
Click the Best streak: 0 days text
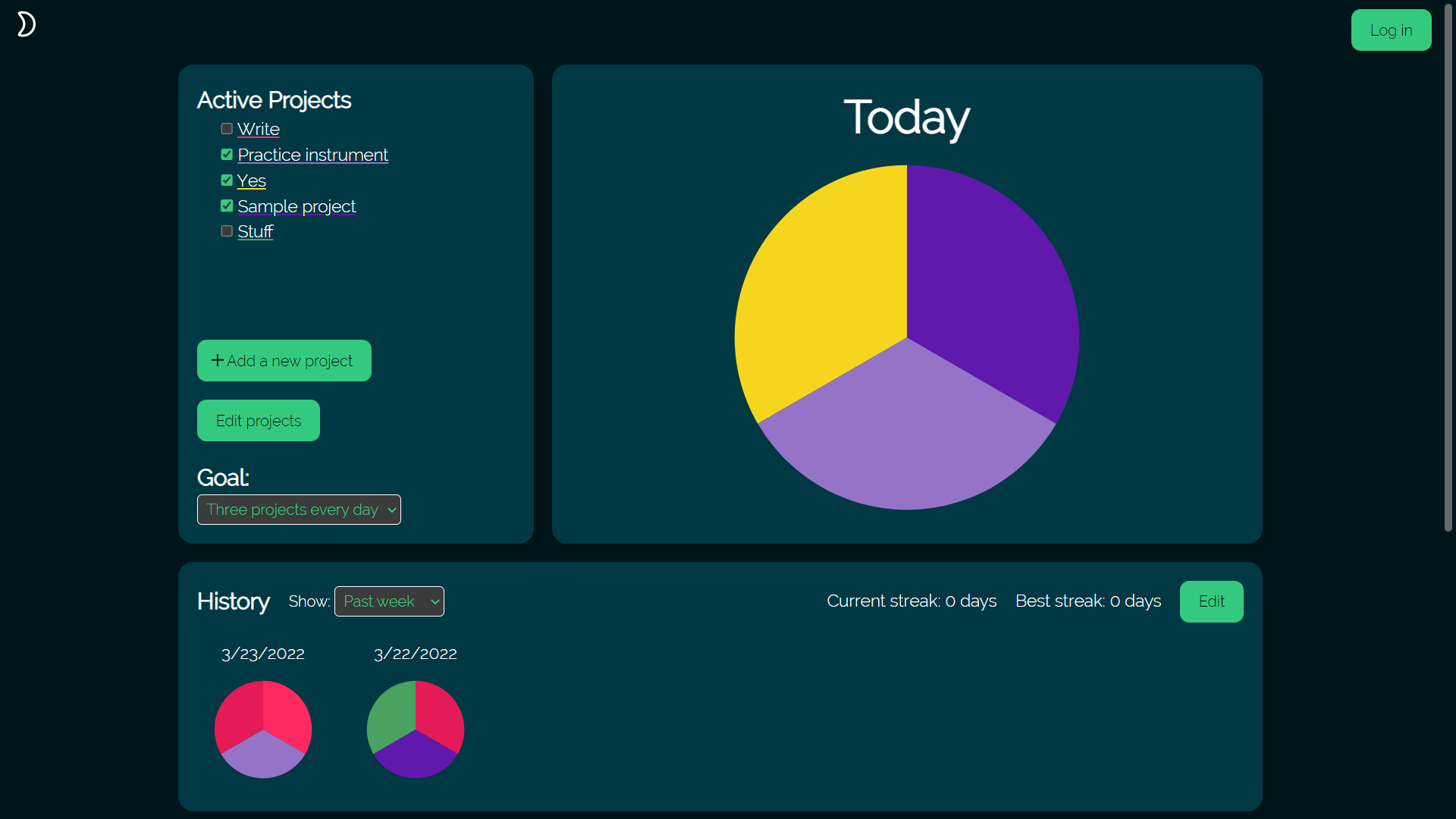click(1088, 601)
